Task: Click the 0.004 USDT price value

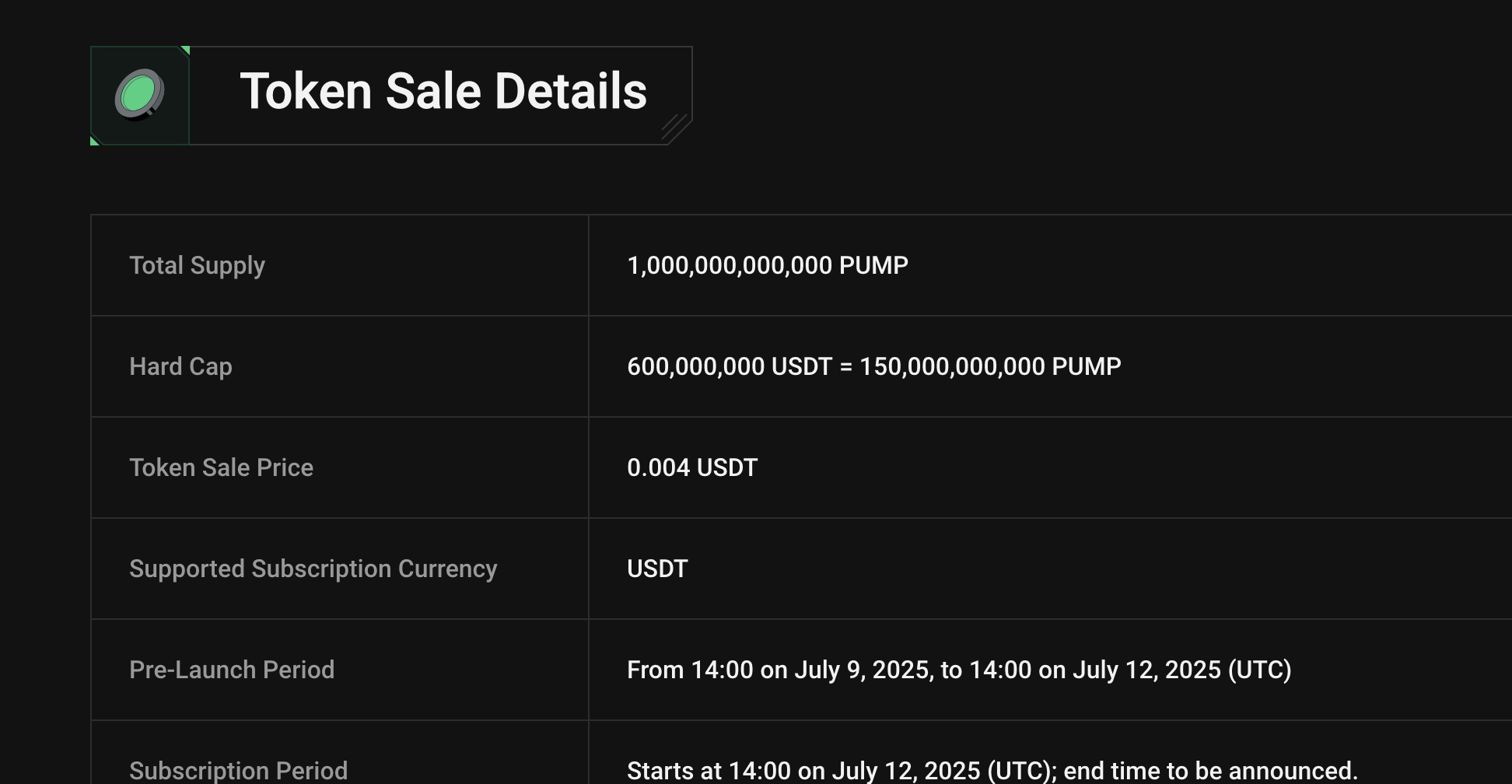Action: pos(691,467)
